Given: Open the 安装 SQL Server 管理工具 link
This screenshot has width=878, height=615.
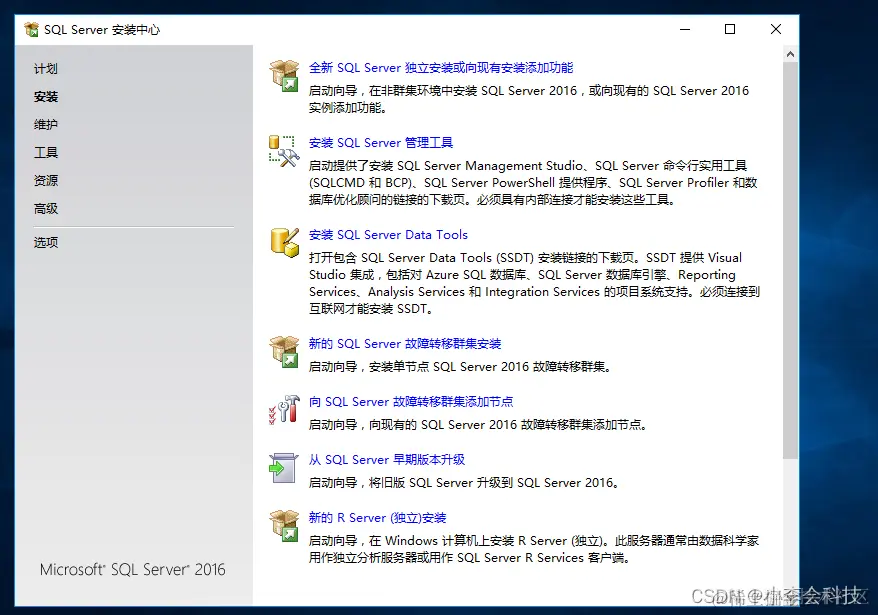Looking at the screenshot, I should 381,143.
